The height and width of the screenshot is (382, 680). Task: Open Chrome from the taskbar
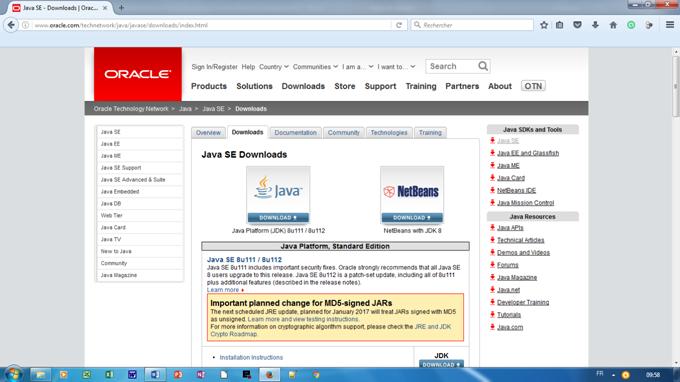316,375
